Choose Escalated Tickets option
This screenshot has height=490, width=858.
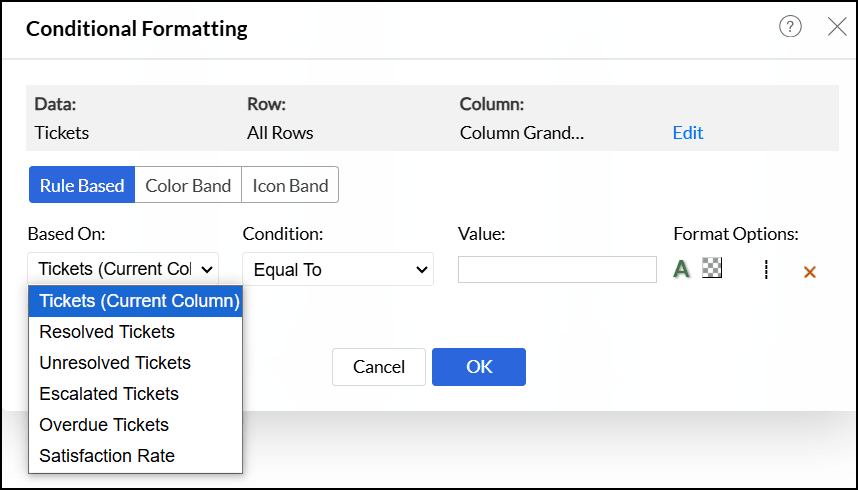pyautogui.click(x=109, y=394)
